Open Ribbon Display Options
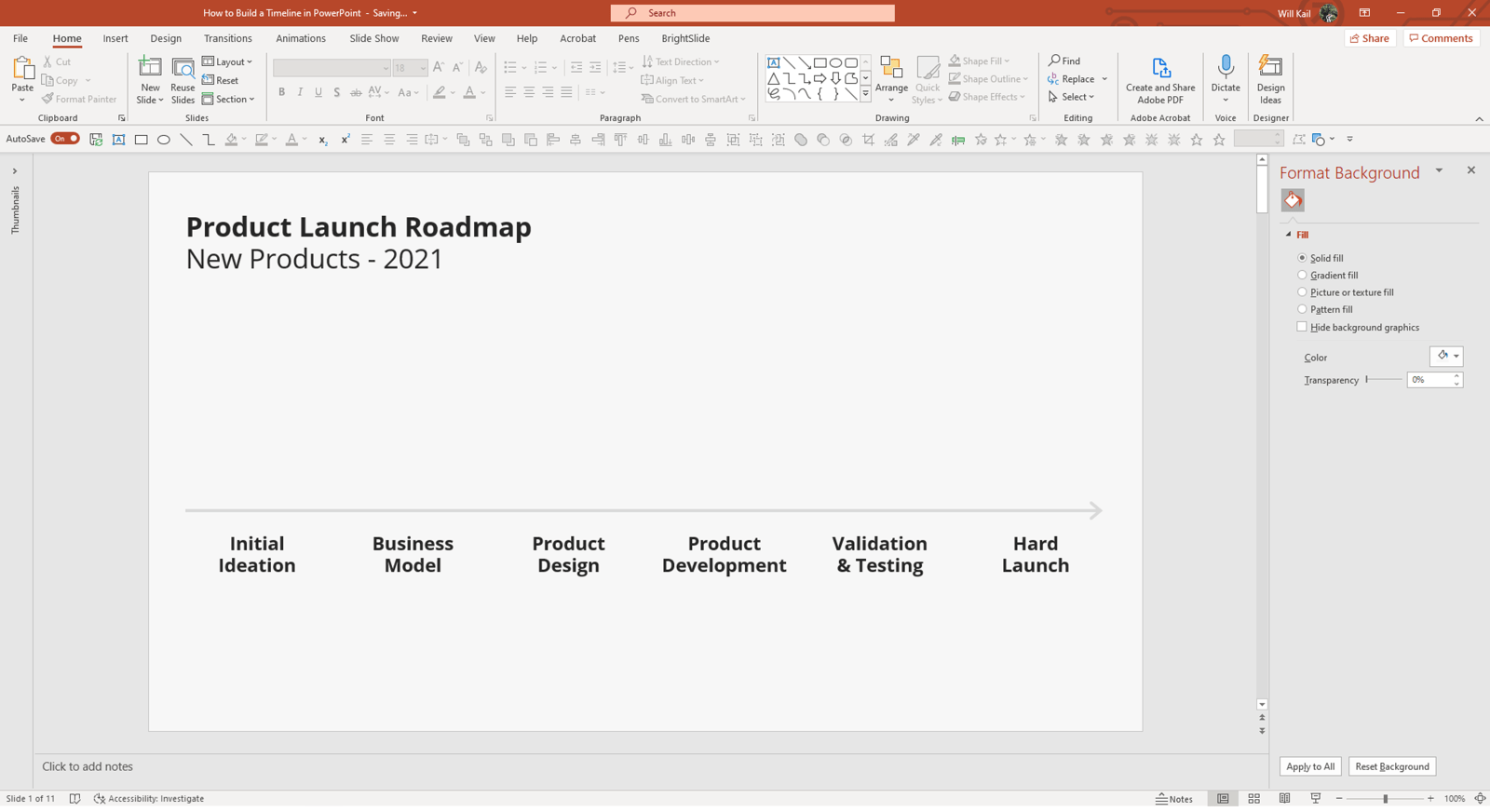The height and width of the screenshot is (812, 1490). point(1364,13)
